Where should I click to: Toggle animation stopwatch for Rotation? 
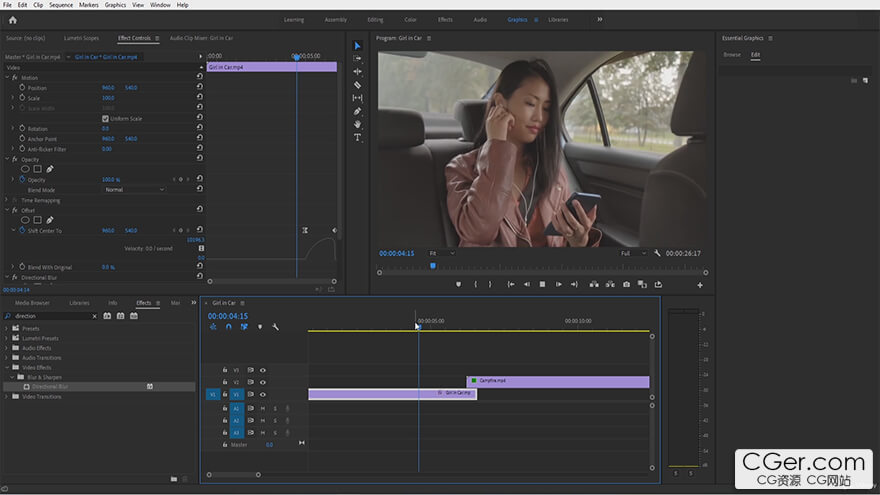pos(22,129)
